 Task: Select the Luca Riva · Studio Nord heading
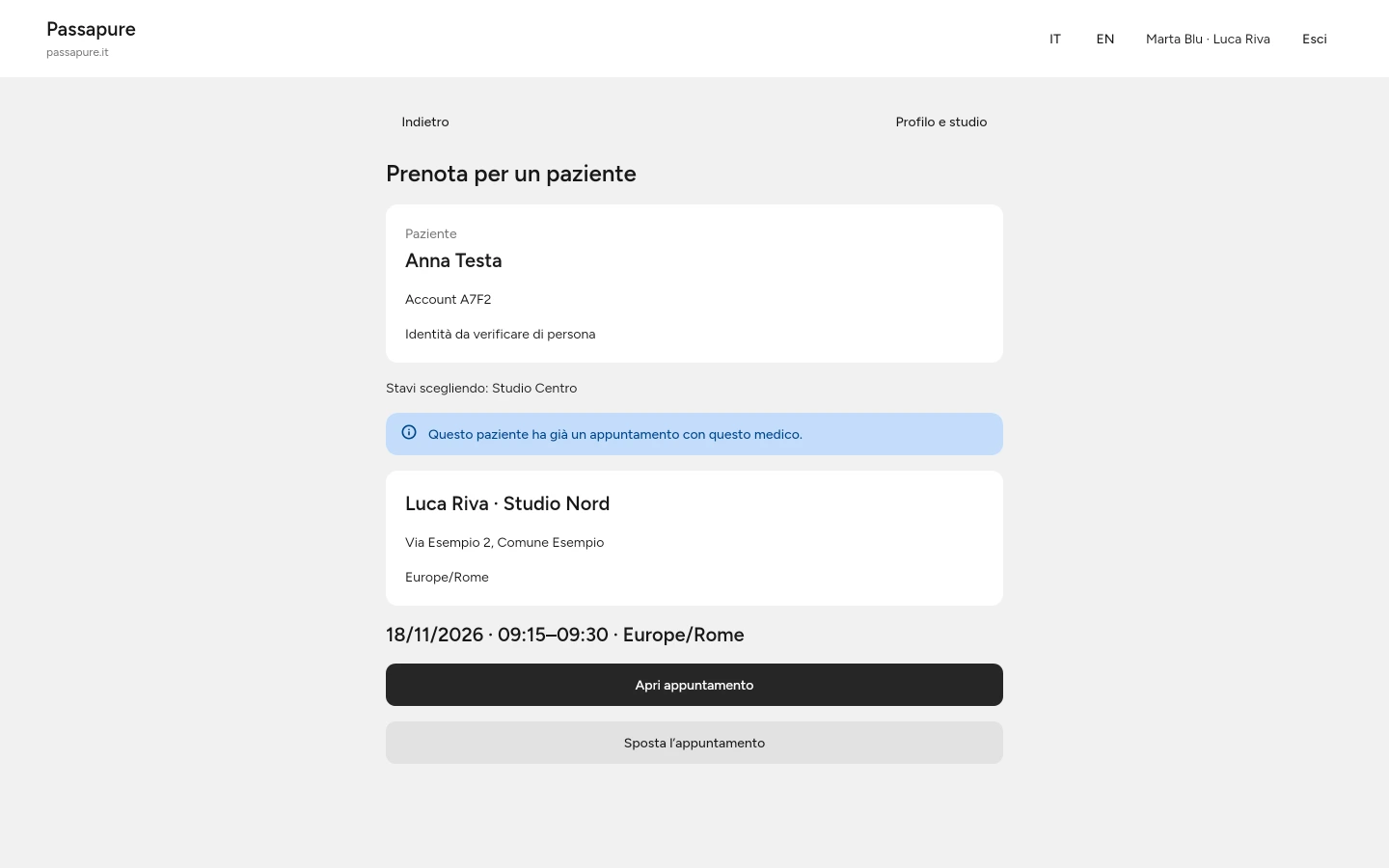point(507,503)
